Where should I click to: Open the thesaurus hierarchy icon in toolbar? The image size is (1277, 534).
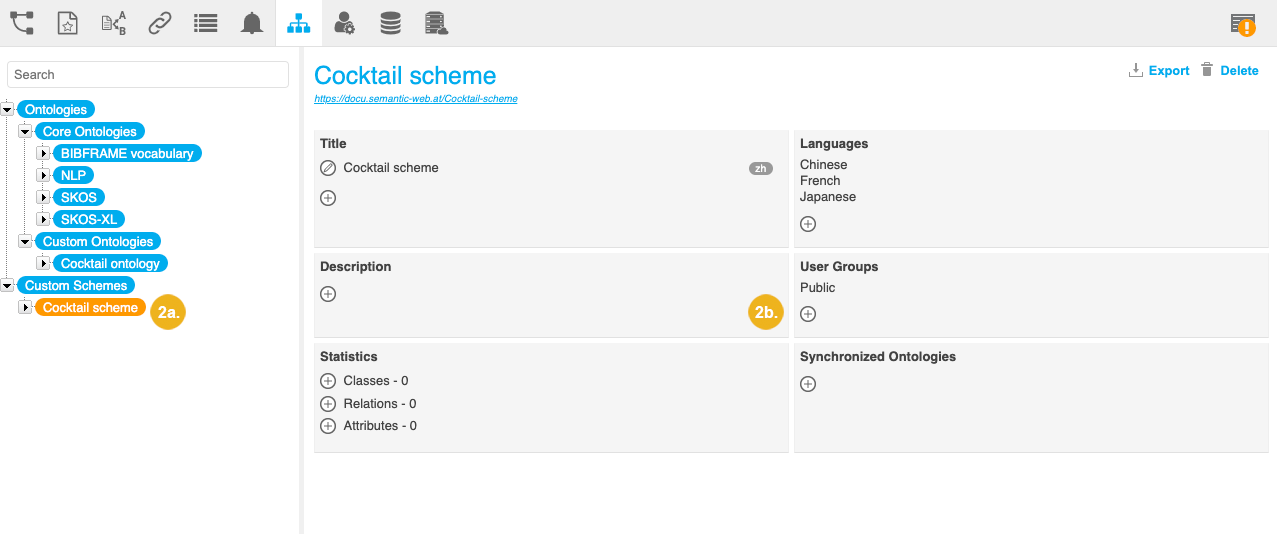(22, 23)
